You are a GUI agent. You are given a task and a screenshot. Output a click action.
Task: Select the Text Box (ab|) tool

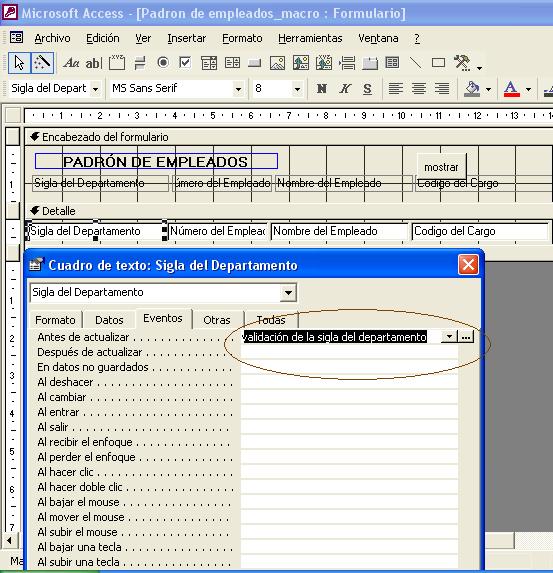94,63
